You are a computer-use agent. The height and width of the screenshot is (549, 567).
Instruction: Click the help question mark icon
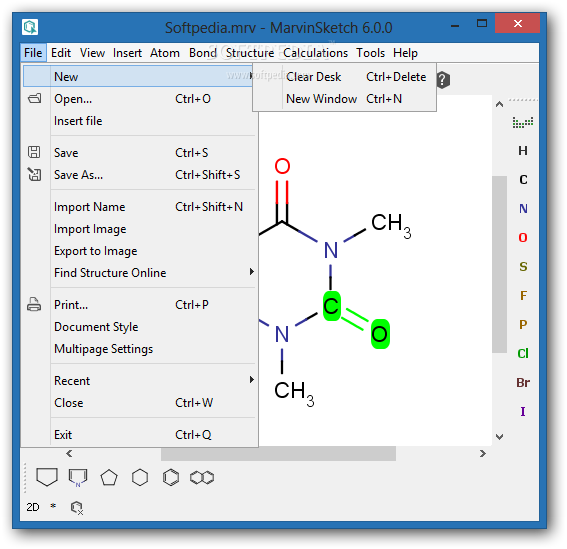click(x=443, y=80)
